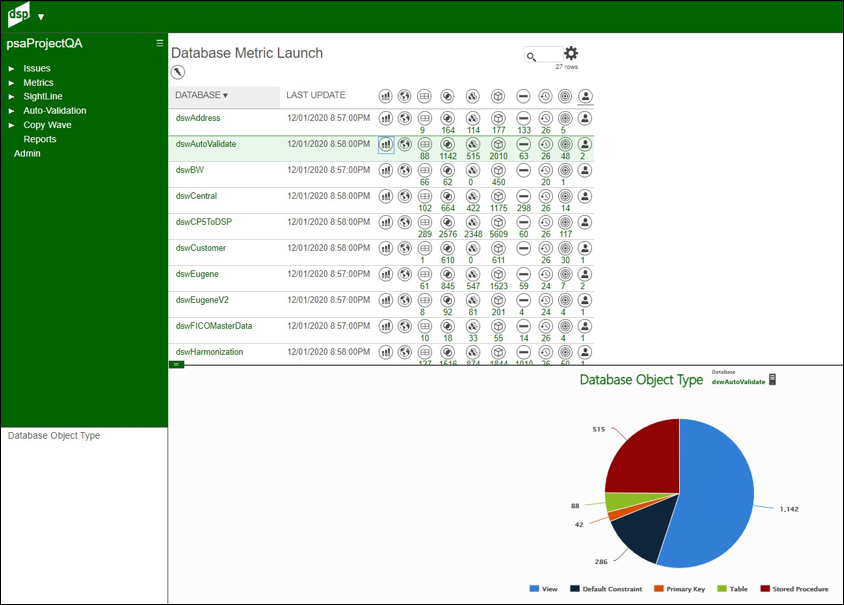The image size is (844, 605).
Task: Click overlapping circles view icon in dswAutoValidate row
Action: pyautogui.click(x=447, y=144)
